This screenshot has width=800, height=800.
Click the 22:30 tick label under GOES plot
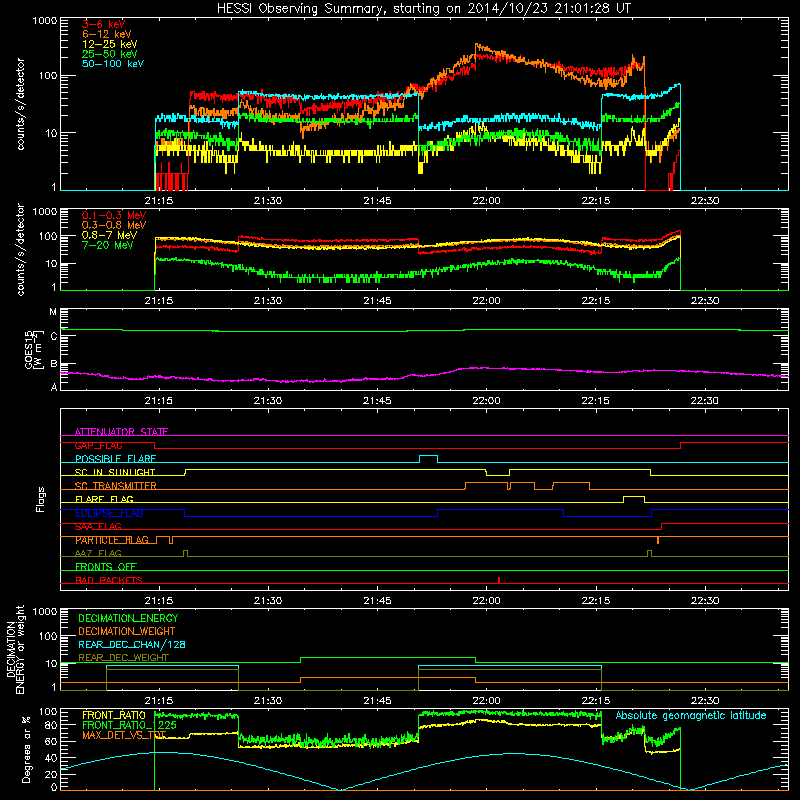coord(705,401)
